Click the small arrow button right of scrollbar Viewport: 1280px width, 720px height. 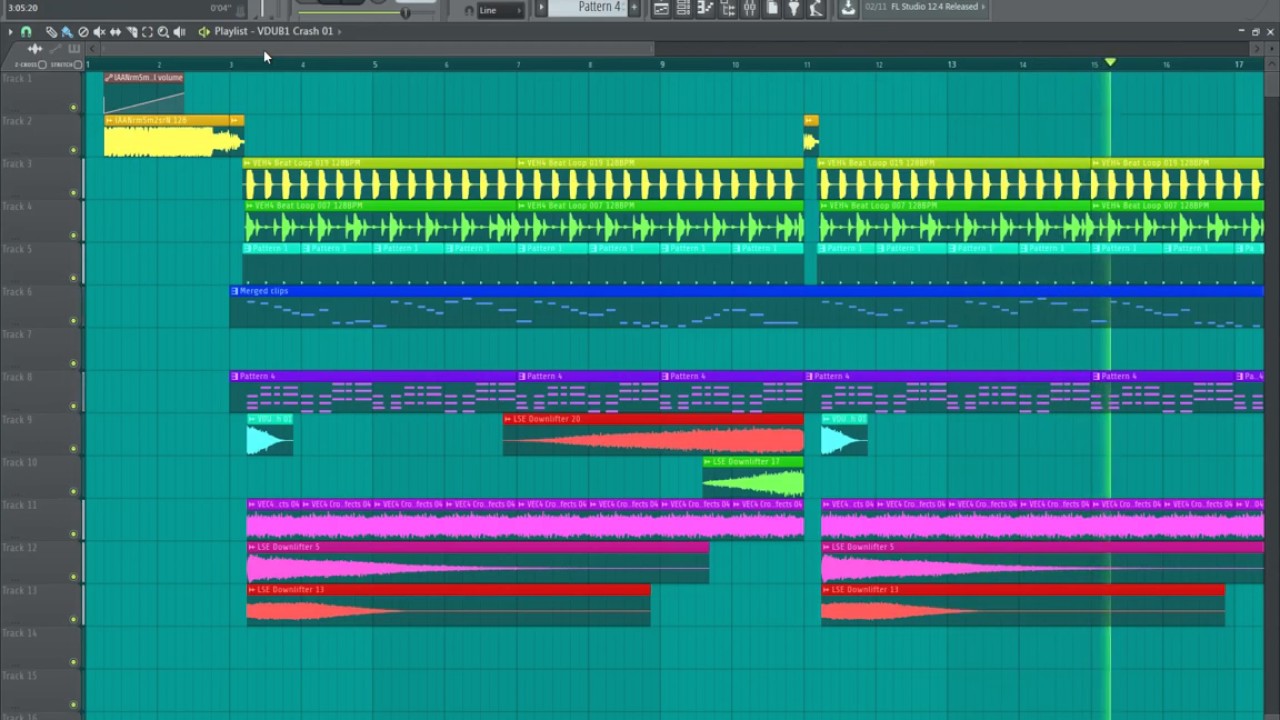tap(1257, 48)
